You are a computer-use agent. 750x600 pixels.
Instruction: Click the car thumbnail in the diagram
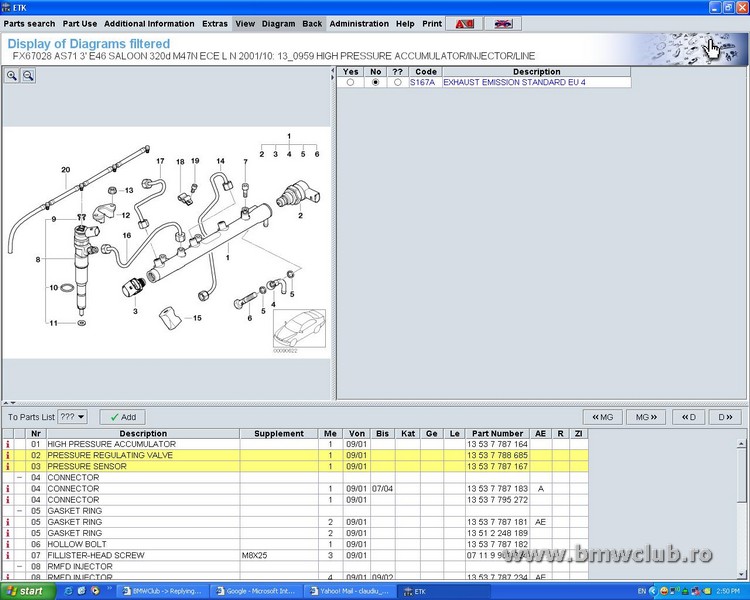coord(299,329)
